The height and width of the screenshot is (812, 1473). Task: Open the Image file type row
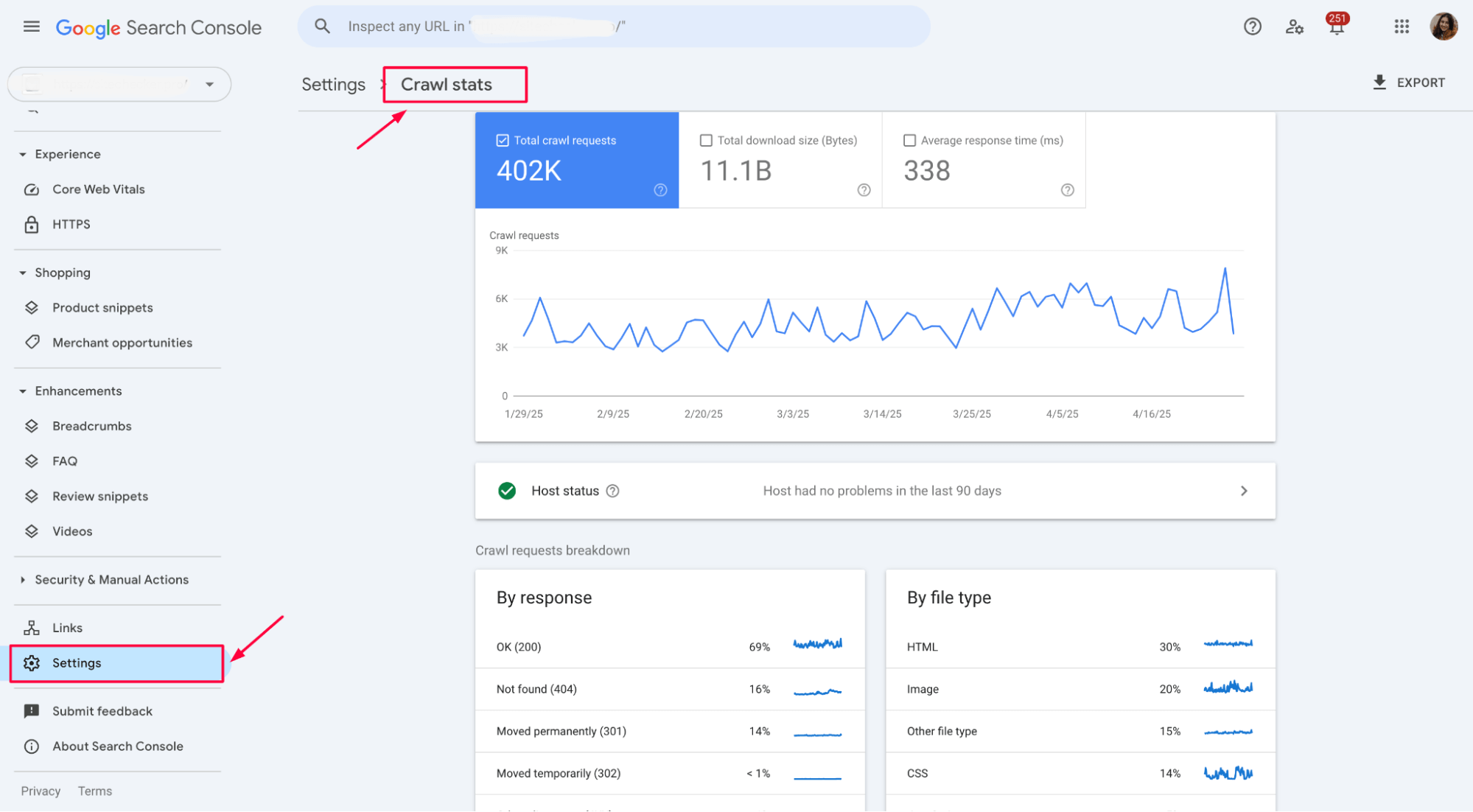pyautogui.click(x=1080, y=689)
